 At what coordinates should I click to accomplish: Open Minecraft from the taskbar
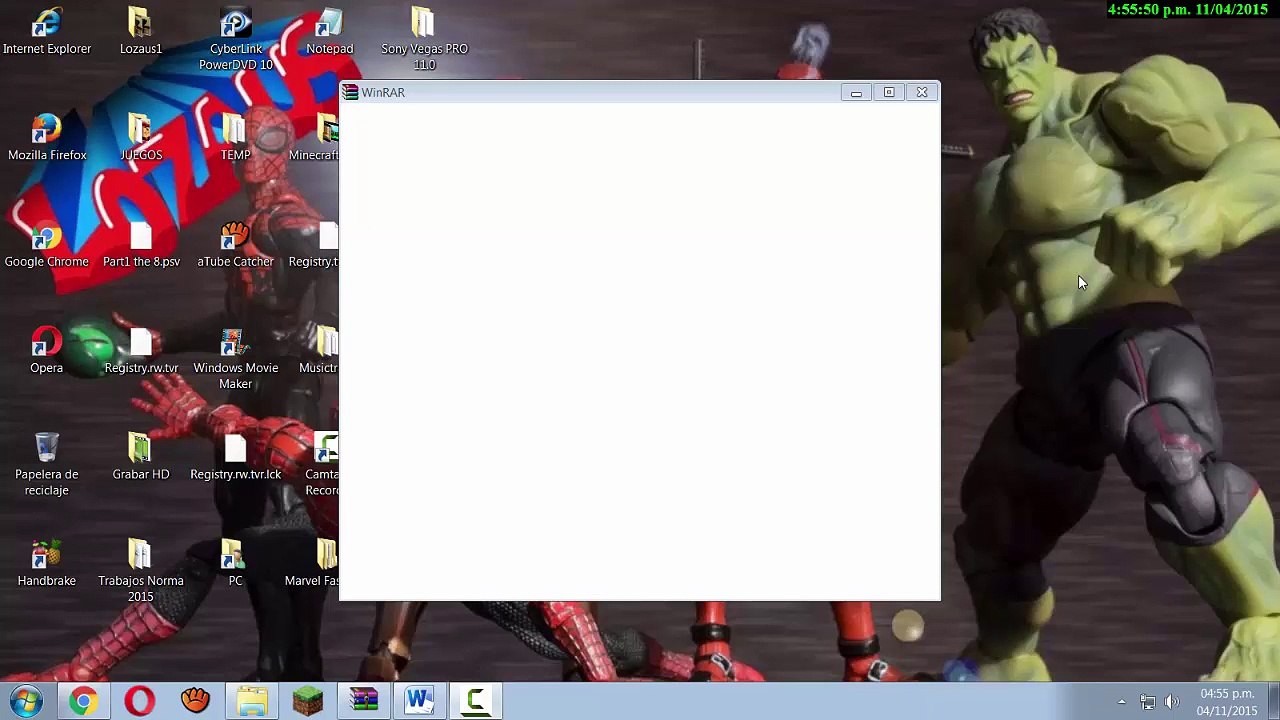pos(307,701)
